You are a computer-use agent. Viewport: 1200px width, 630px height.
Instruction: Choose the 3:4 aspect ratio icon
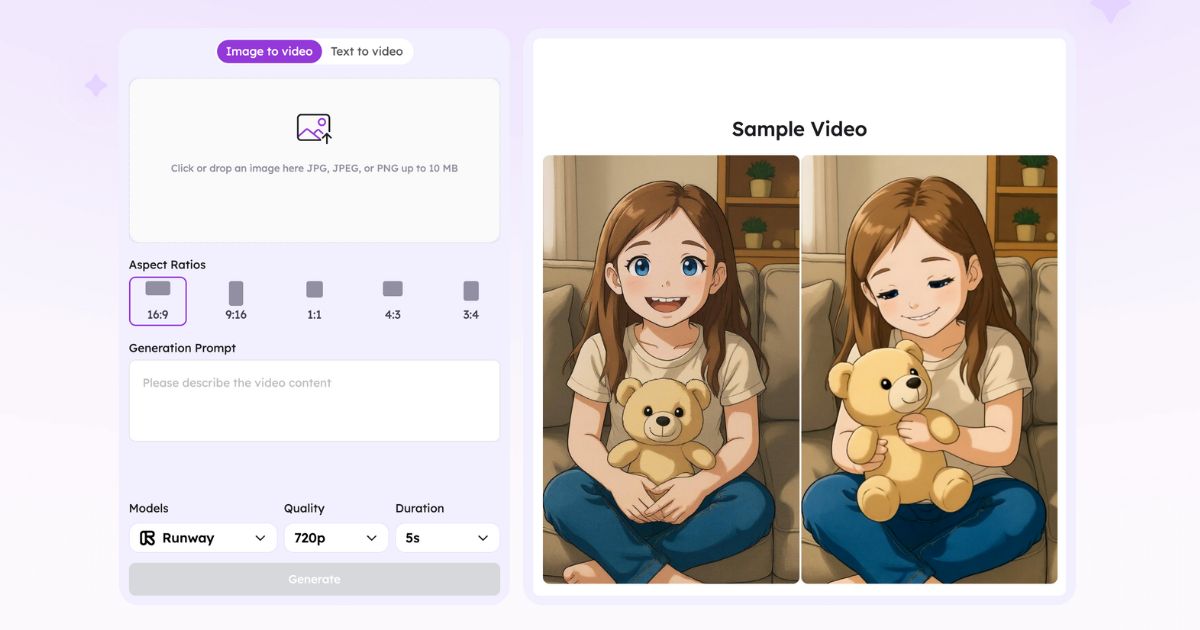(471, 291)
